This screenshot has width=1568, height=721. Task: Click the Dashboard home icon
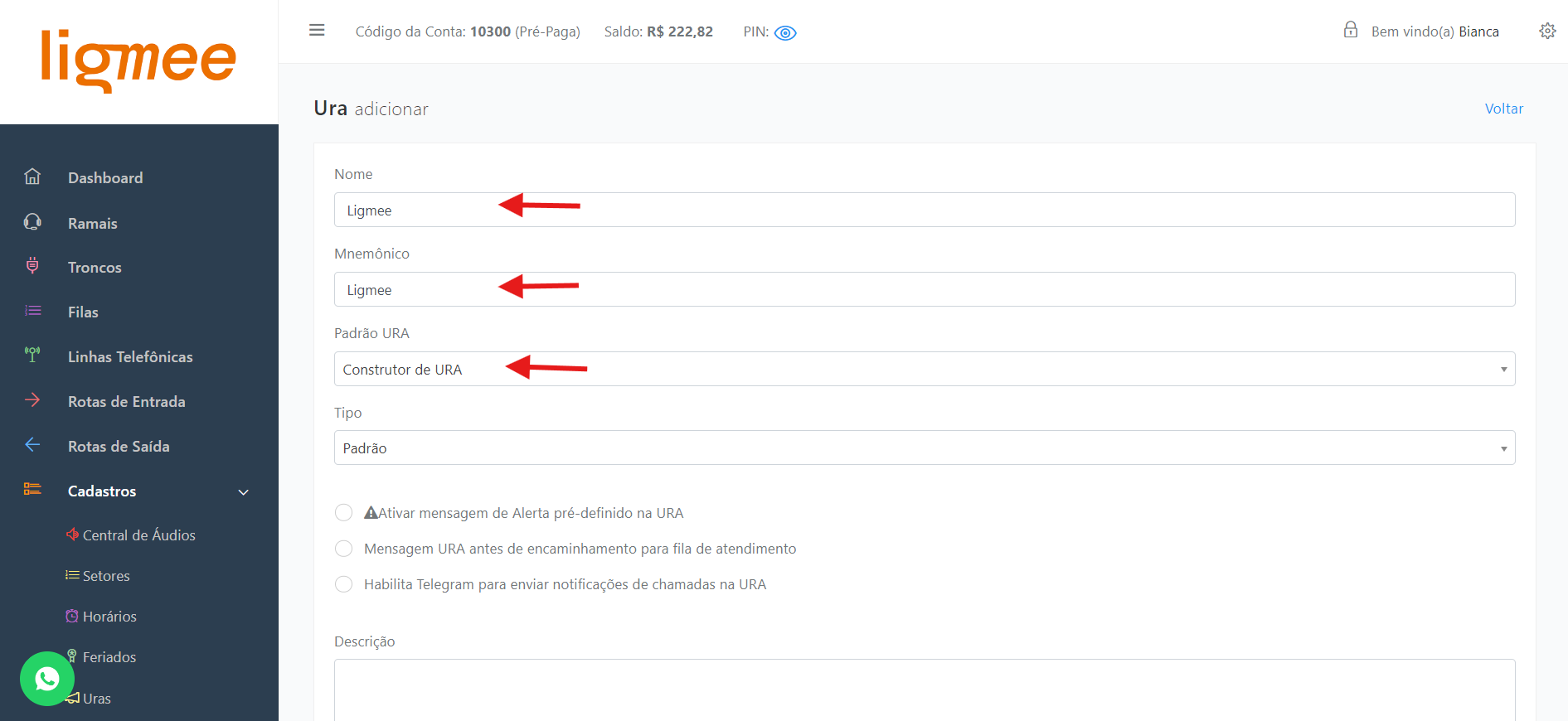pyautogui.click(x=32, y=177)
